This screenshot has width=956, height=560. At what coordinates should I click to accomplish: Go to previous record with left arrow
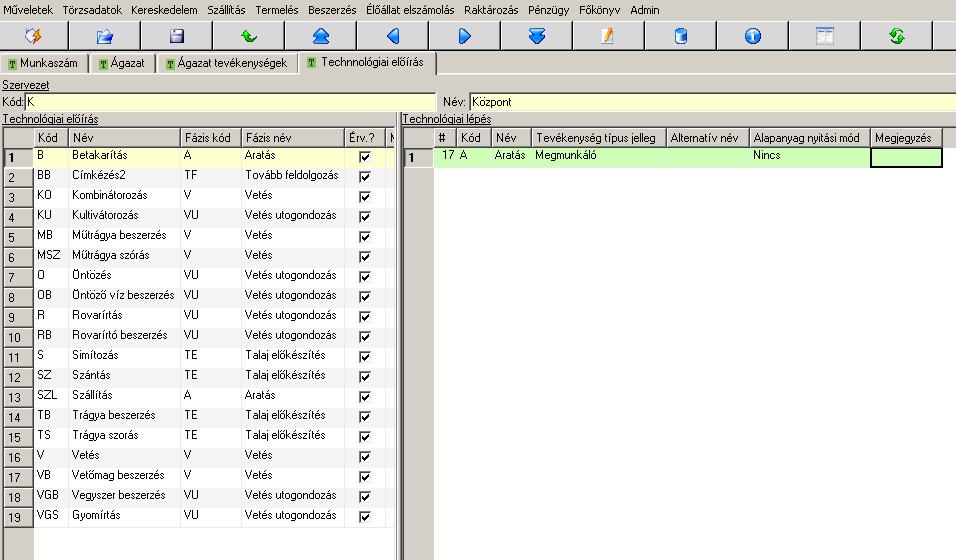[393, 37]
